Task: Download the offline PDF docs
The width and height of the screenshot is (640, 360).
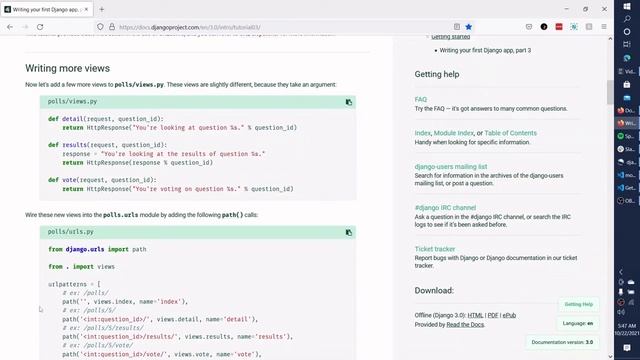Action: tap(493, 315)
